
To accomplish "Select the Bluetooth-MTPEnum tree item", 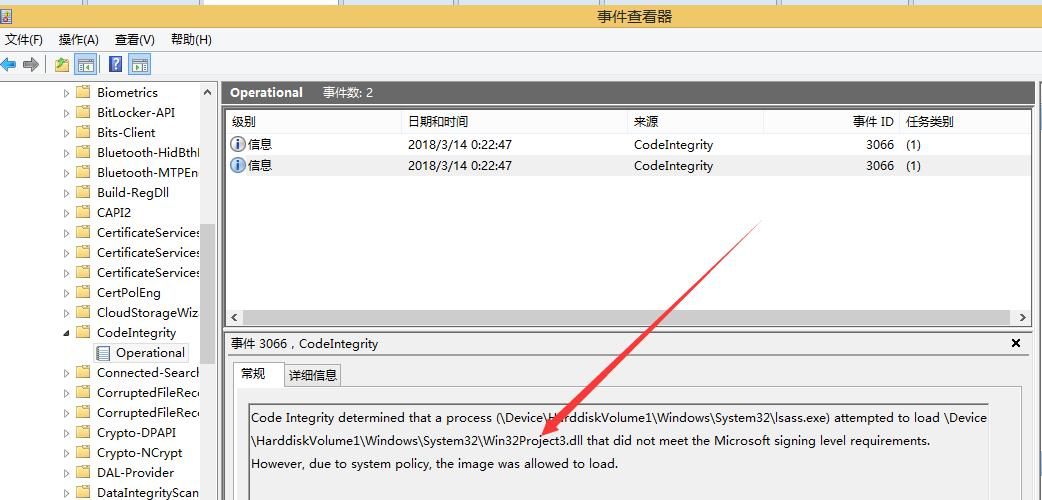I will [148, 172].
